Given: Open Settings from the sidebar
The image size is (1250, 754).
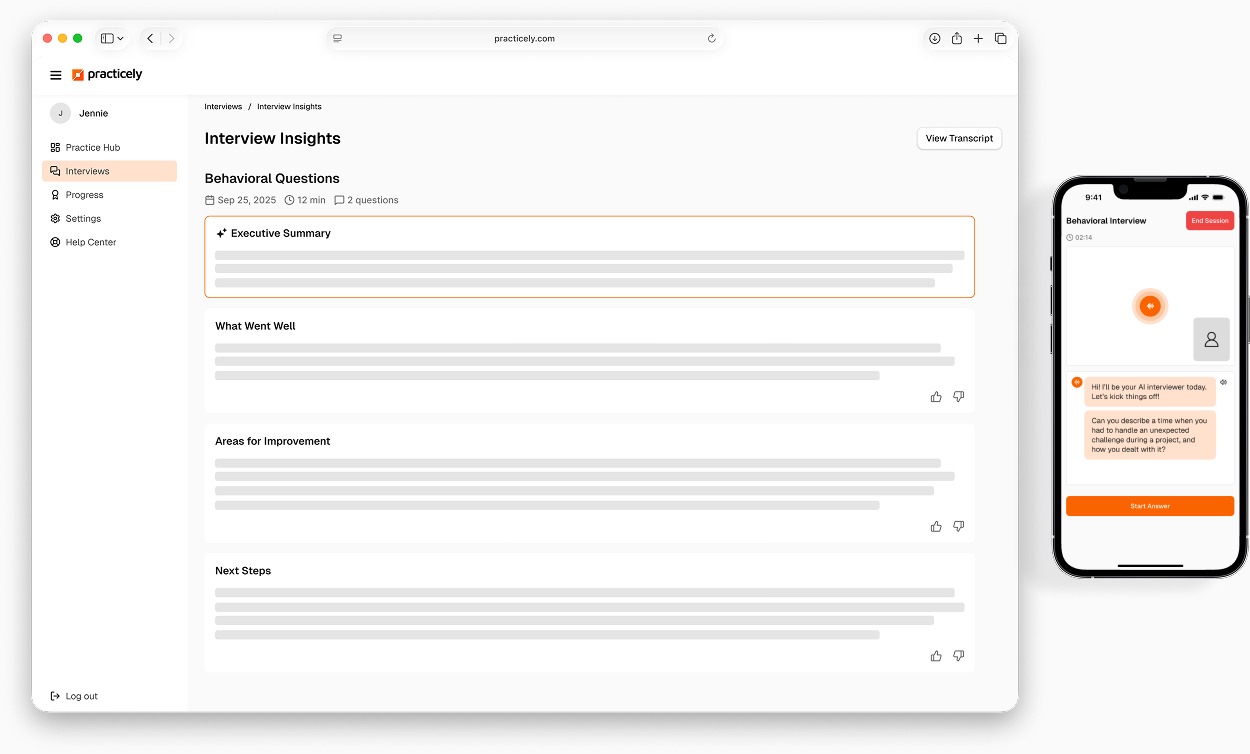Looking at the screenshot, I should pyautogui.click(x=83, y=219).
